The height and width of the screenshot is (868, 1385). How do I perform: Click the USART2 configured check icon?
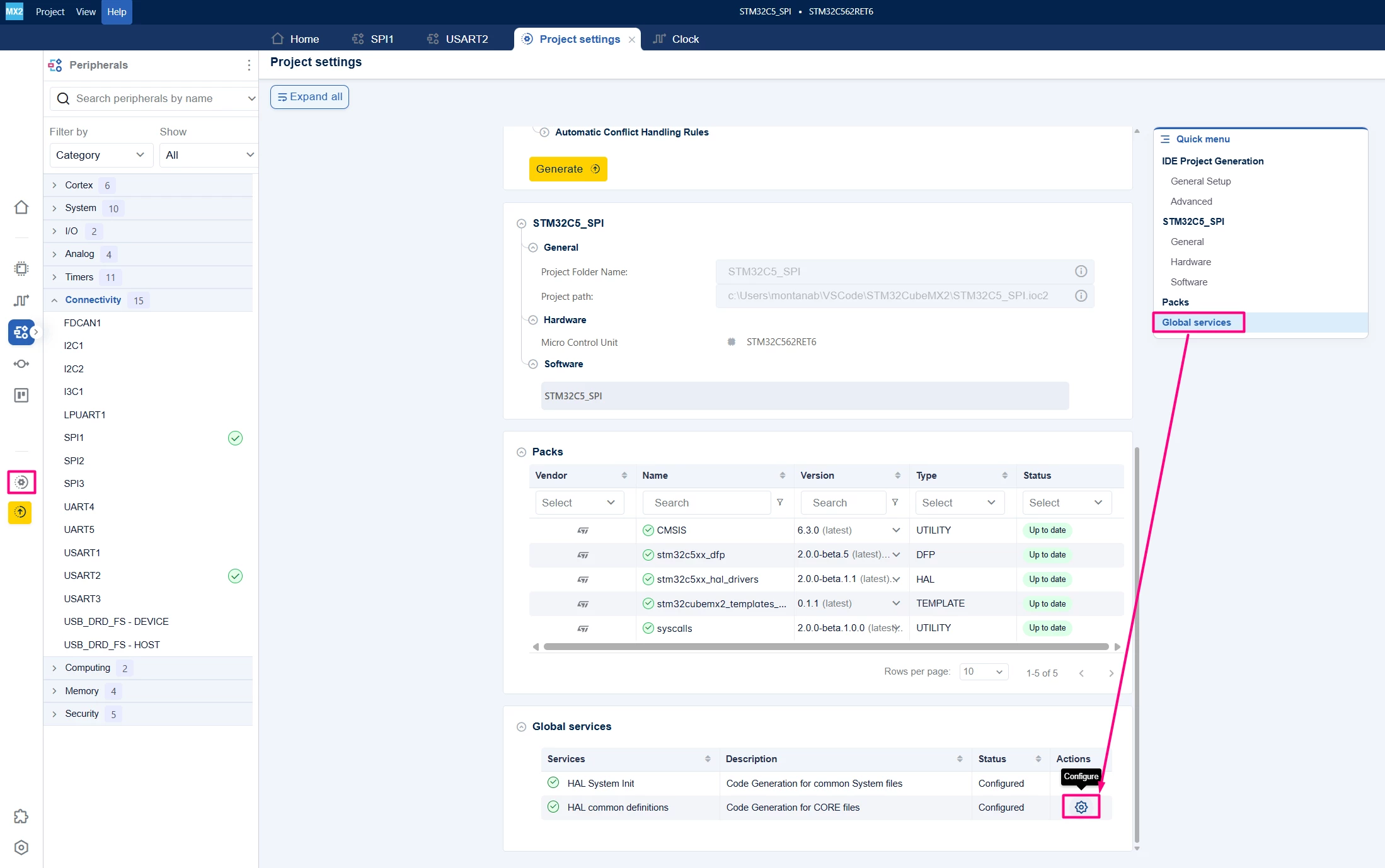tap(235, 576)
